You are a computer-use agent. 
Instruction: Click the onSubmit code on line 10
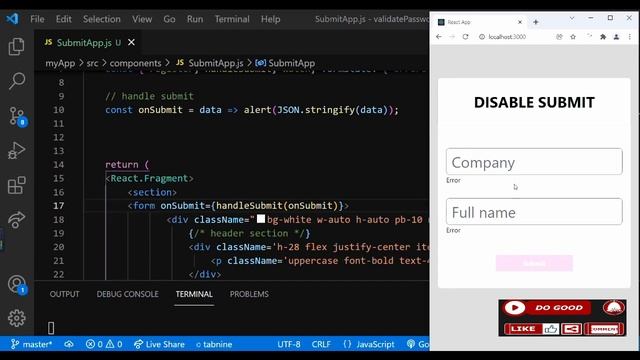pos(160,110)
